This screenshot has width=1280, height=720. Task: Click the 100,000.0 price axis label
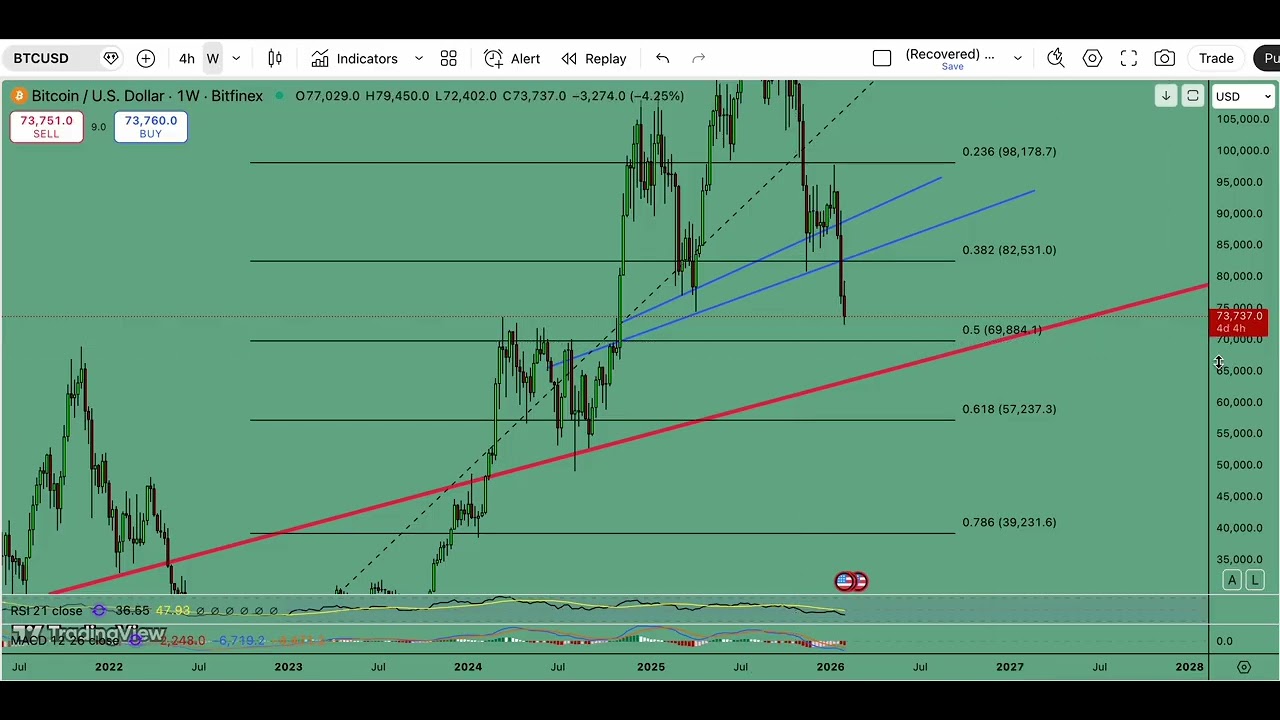[1243, 151]
